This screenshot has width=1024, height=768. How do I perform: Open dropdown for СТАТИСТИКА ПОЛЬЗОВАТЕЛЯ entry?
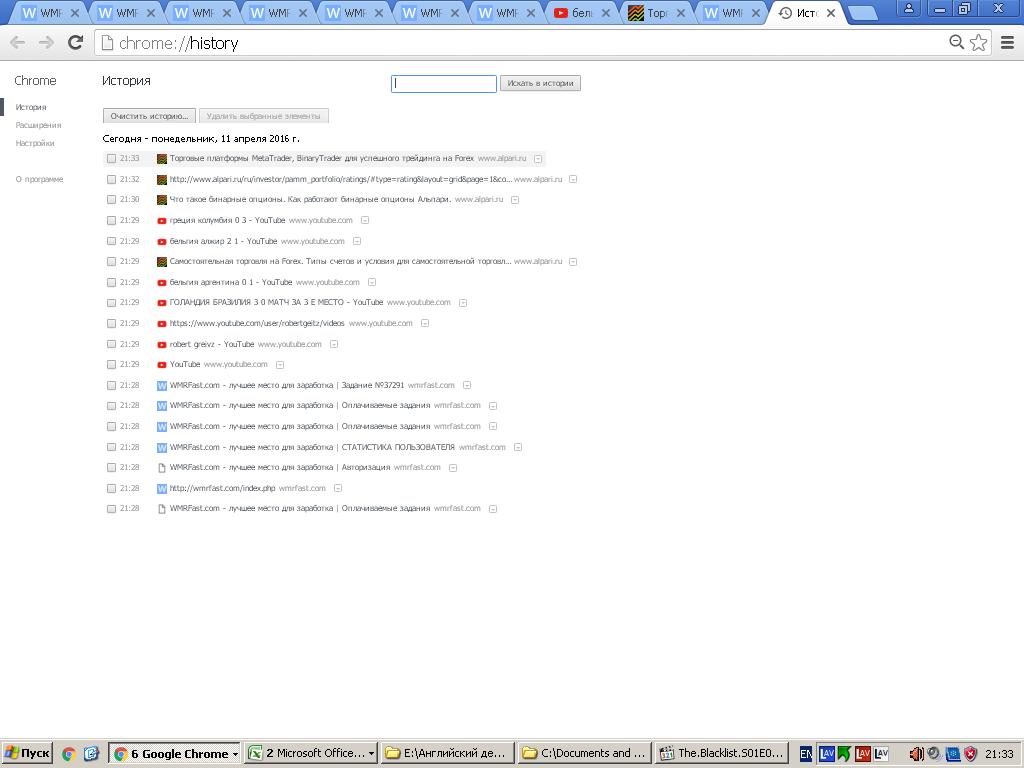click(x=518, y=447)
